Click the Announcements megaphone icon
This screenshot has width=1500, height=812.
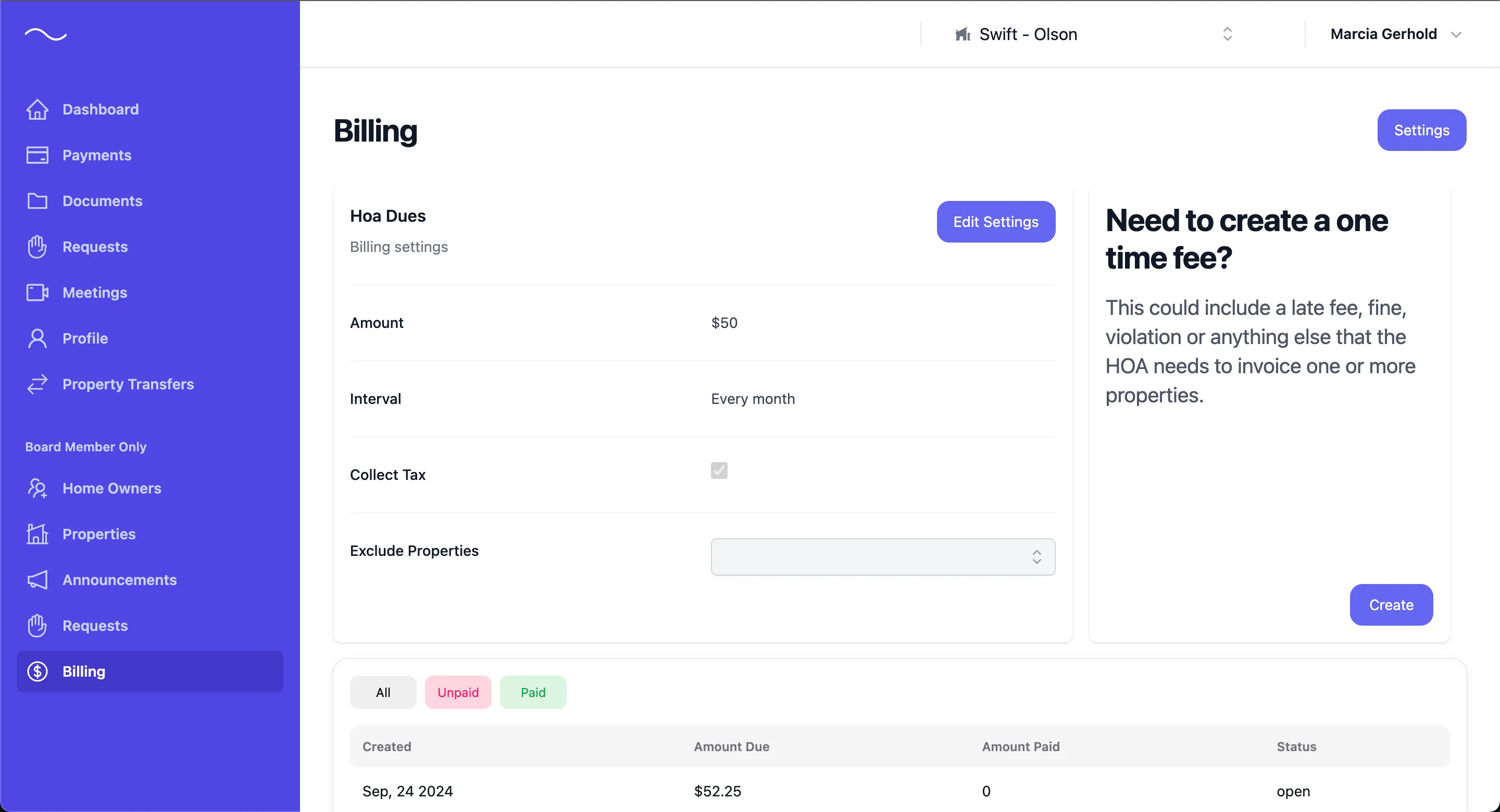37,580
